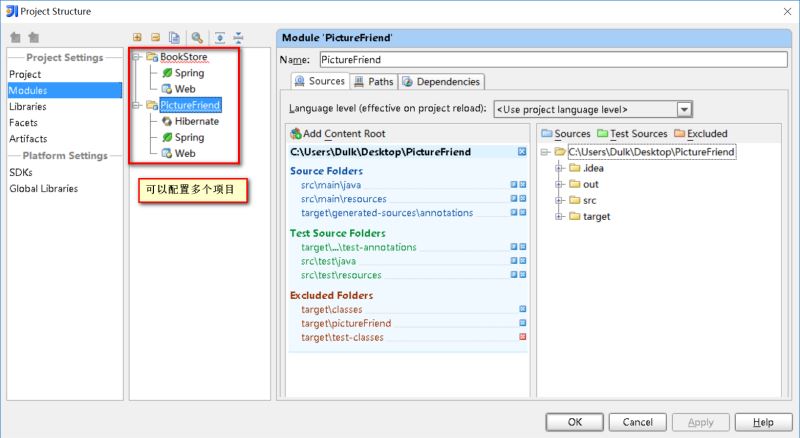The height and width of the screenshot is (438, 800).
Task: Click the copy module icon
Action: tap(174, 37)
